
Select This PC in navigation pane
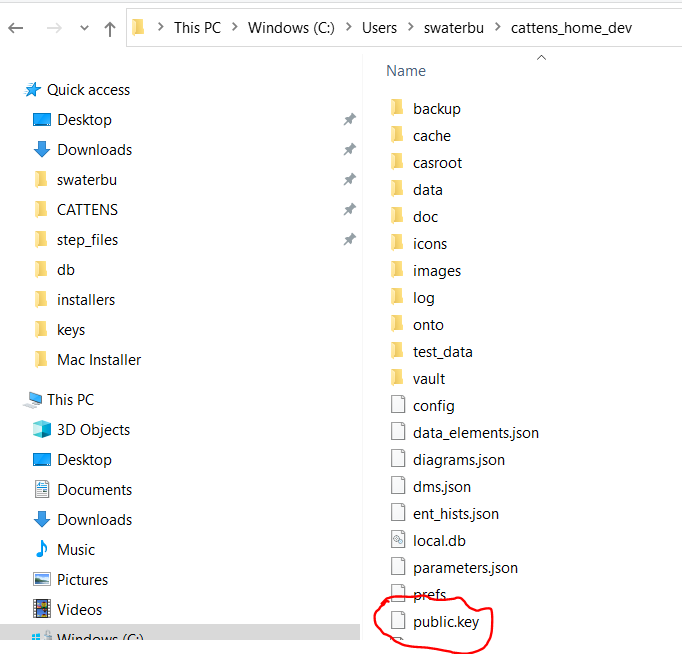[70, 400]
